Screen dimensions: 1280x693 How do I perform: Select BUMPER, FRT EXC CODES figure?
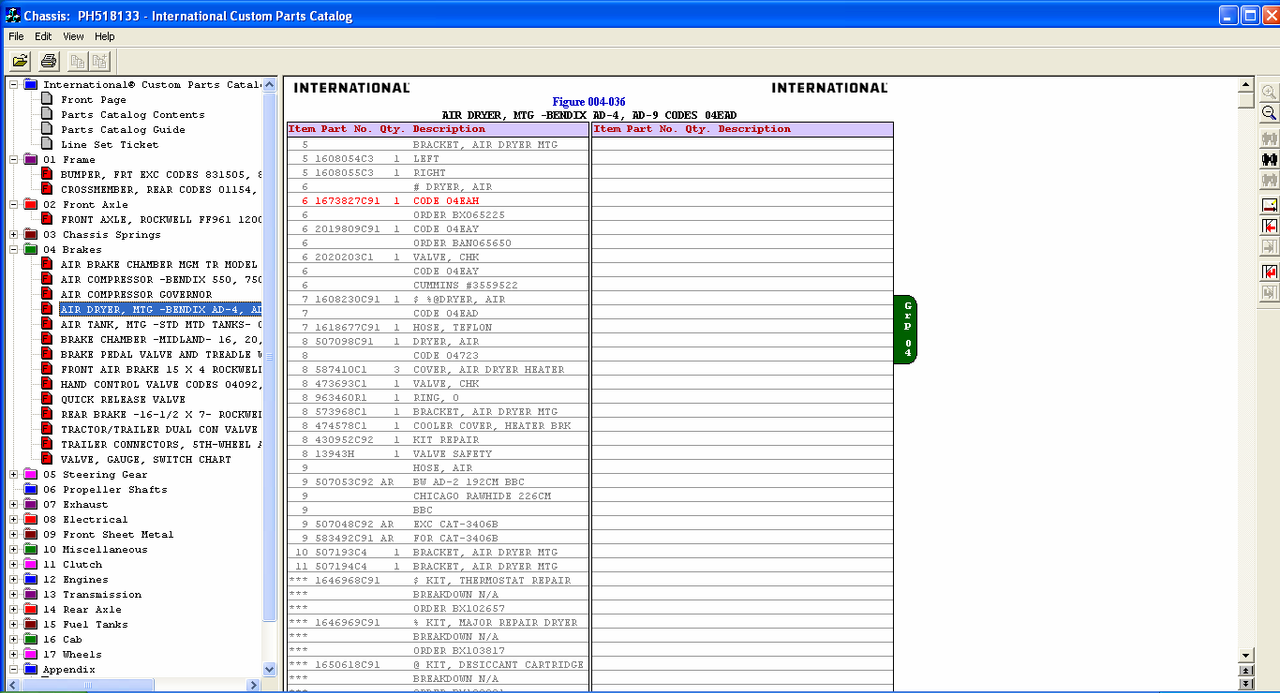[161, 175]
